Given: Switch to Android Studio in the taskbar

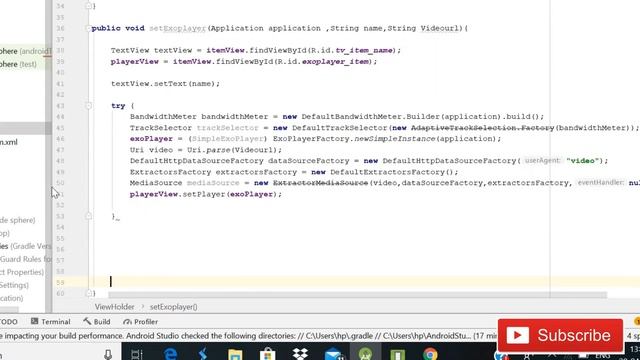Looking at the screenshot, I should coord(365,353).
